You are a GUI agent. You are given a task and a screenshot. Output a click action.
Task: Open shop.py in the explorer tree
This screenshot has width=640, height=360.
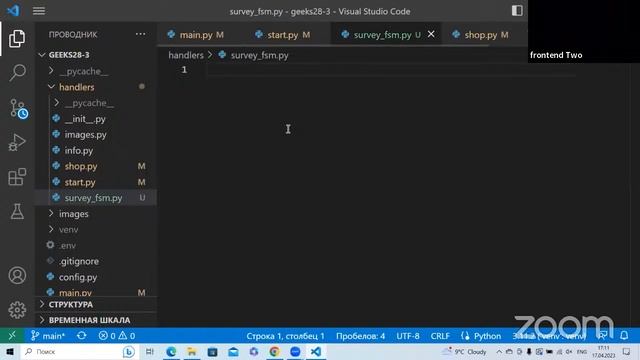[96, 166]
